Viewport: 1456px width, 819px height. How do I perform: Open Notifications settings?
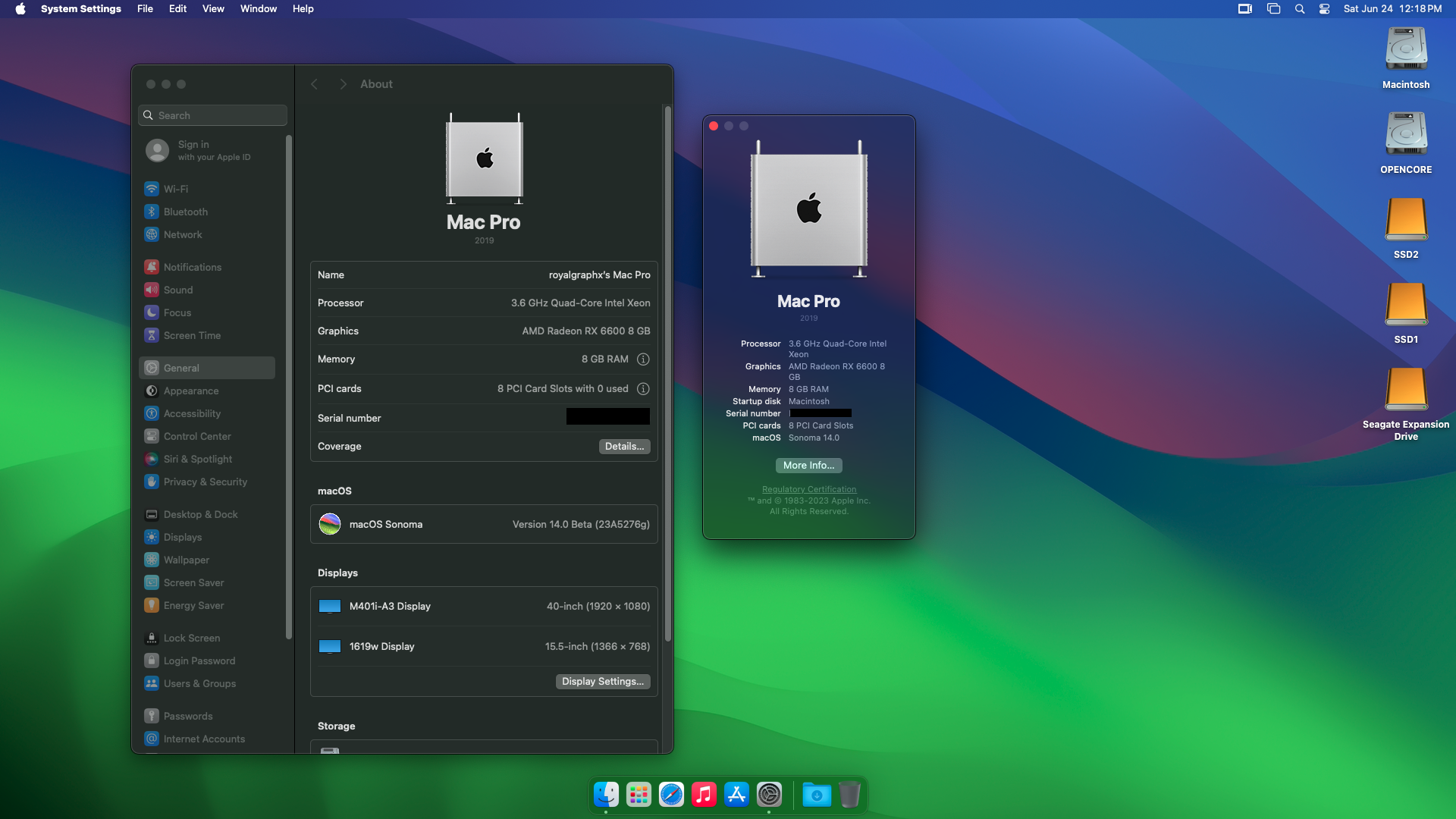click(207, 267)
